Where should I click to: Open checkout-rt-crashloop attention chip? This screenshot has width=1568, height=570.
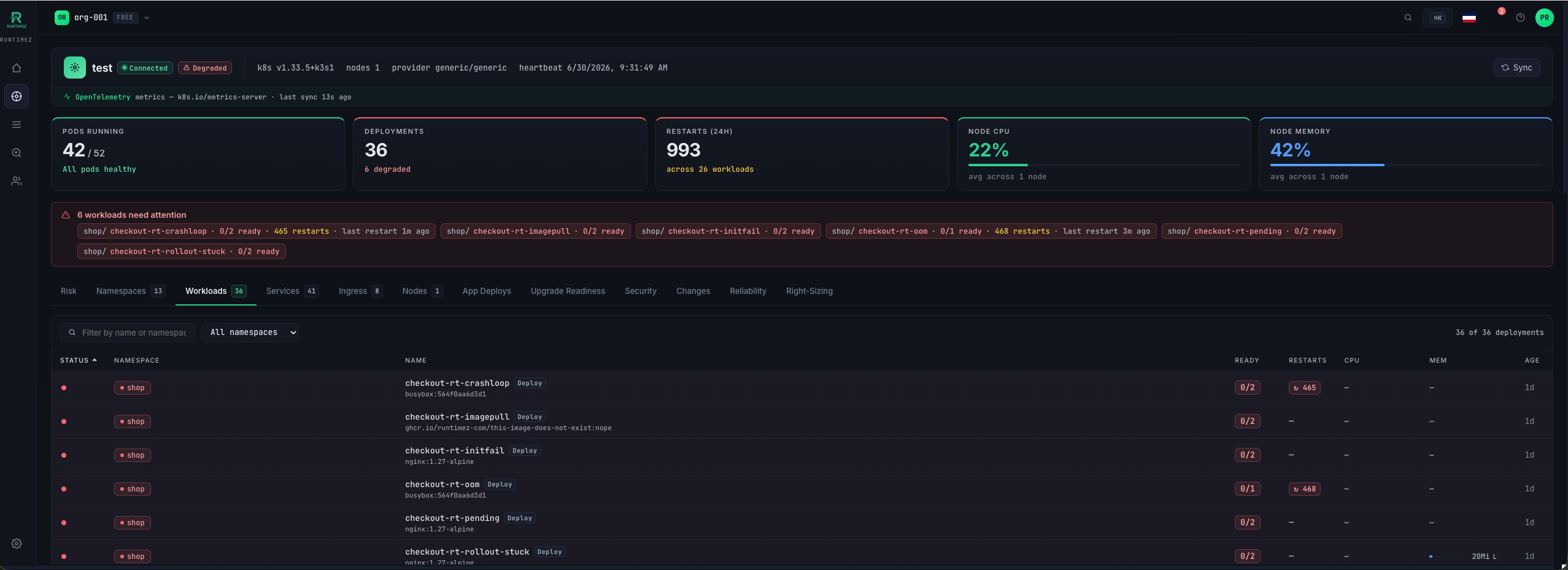tap(256, 231)
